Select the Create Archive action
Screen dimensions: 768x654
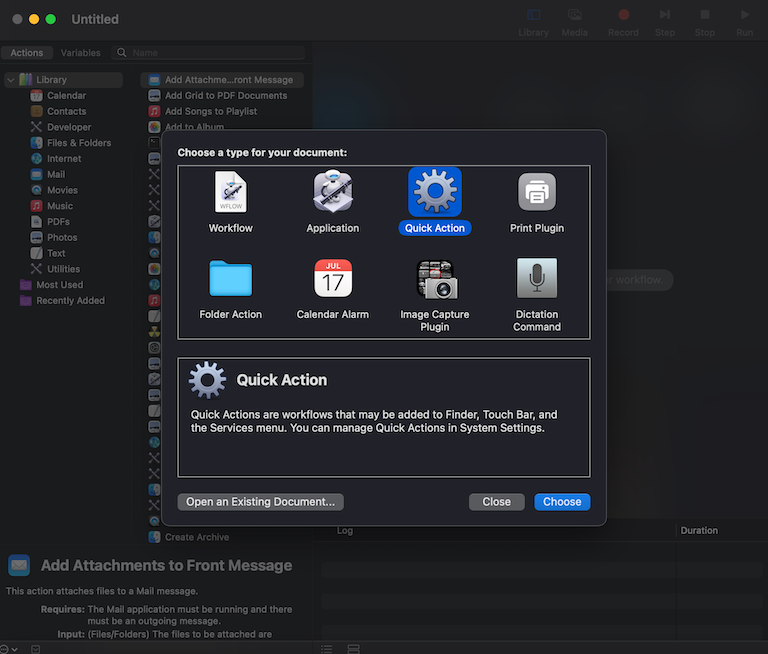tap(196, 537)
